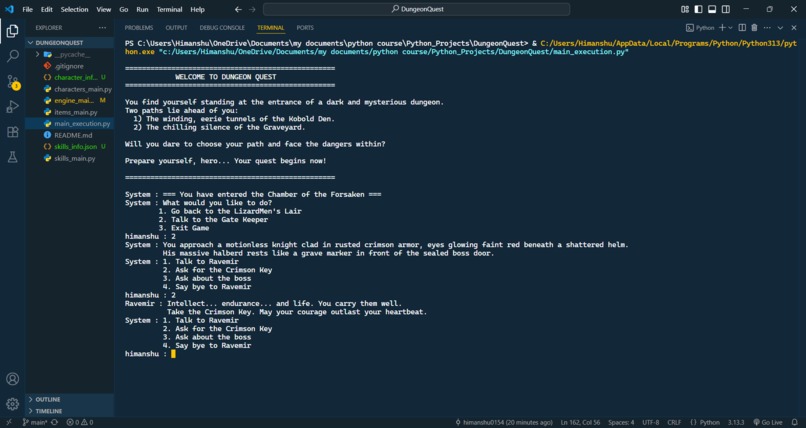The height and width of the screenshot is (428, 806).
Task: Open the View menu
Action: [103, 9]
